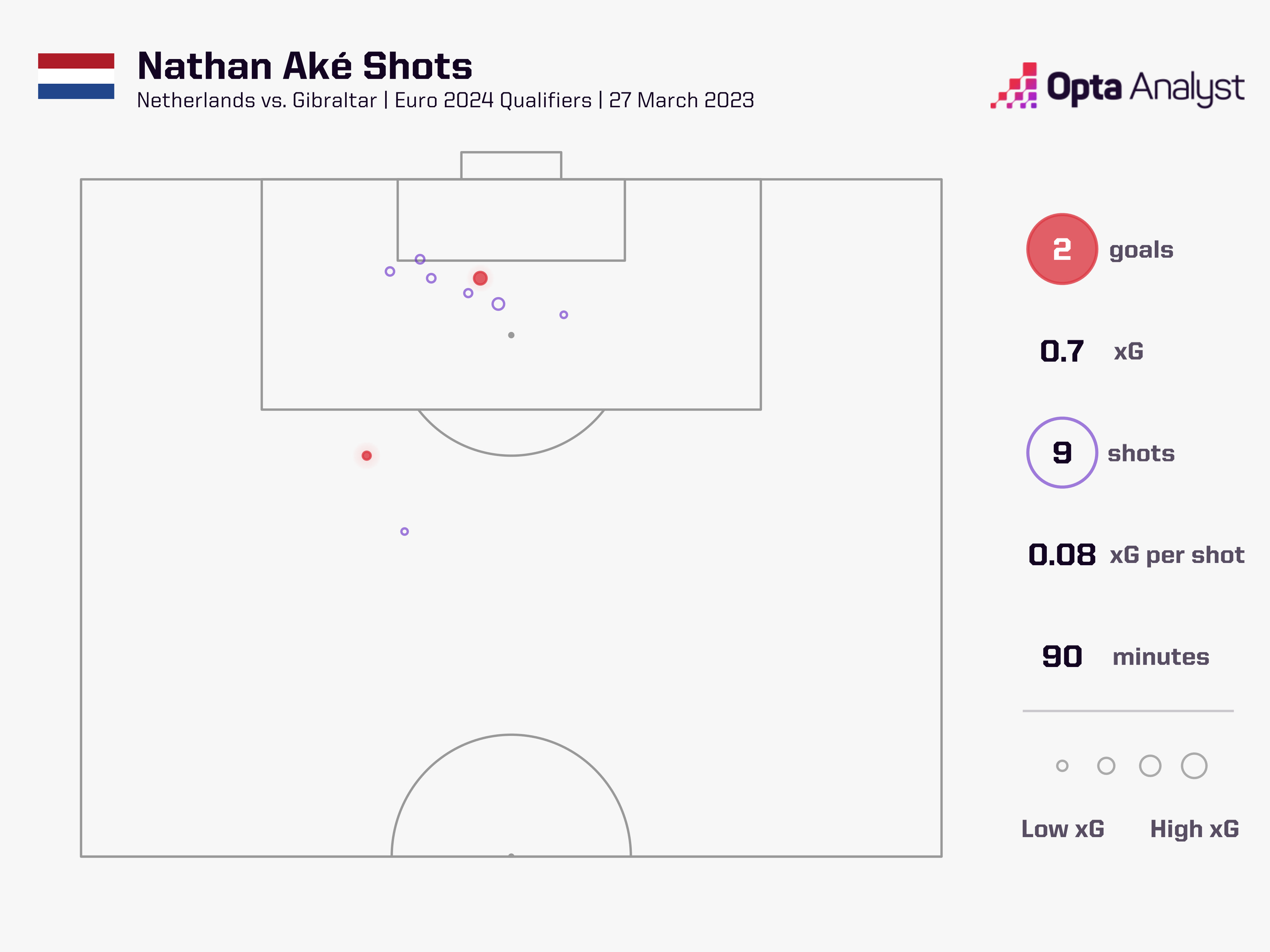Click the purple-outlined circle showing 9 shots
1270x952 pixels.
1062,453
